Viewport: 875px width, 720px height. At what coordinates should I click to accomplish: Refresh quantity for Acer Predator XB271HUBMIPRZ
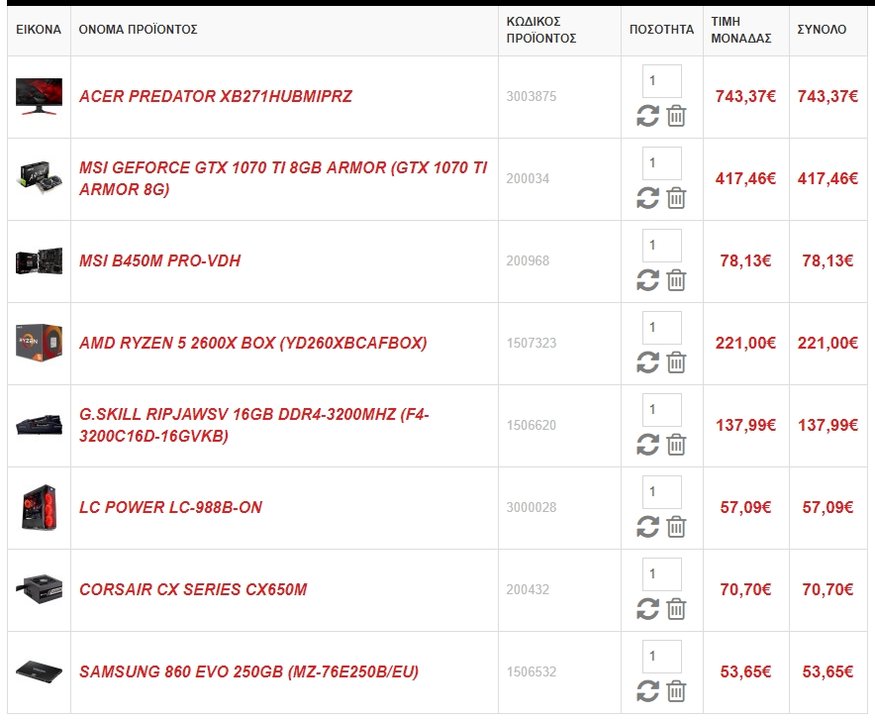click(647, 116)
